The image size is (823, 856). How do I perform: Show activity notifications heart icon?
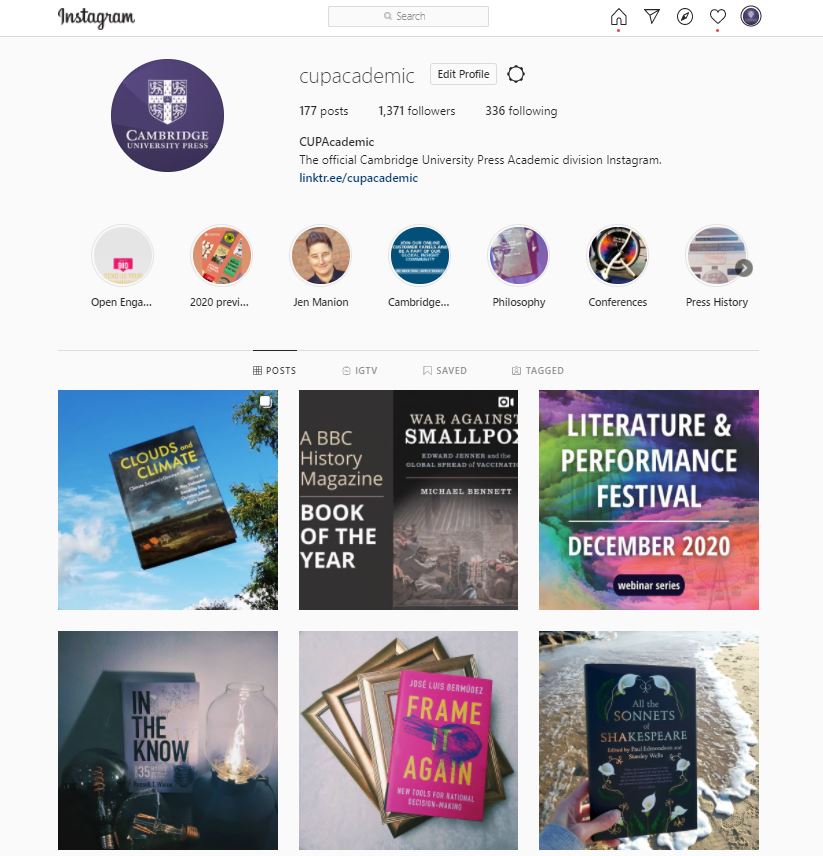(x=718, y=16)
